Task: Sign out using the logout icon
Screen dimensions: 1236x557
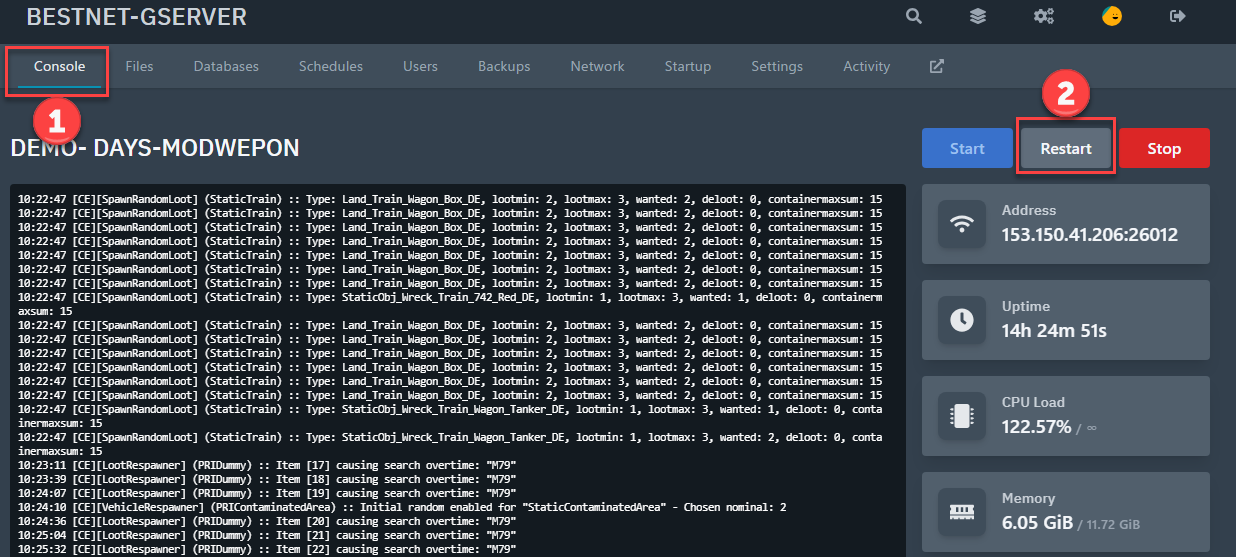Action: tap(1177, 16)
